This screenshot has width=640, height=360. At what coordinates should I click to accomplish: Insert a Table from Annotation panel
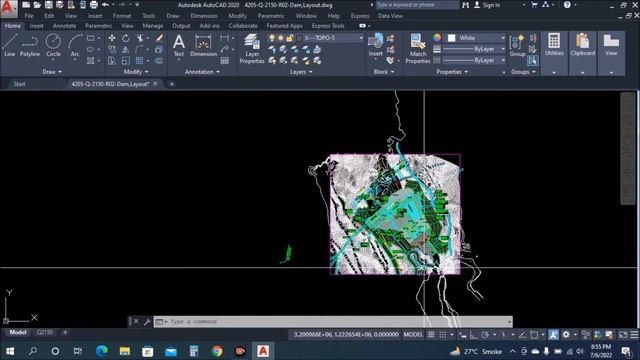pos(224,61)
